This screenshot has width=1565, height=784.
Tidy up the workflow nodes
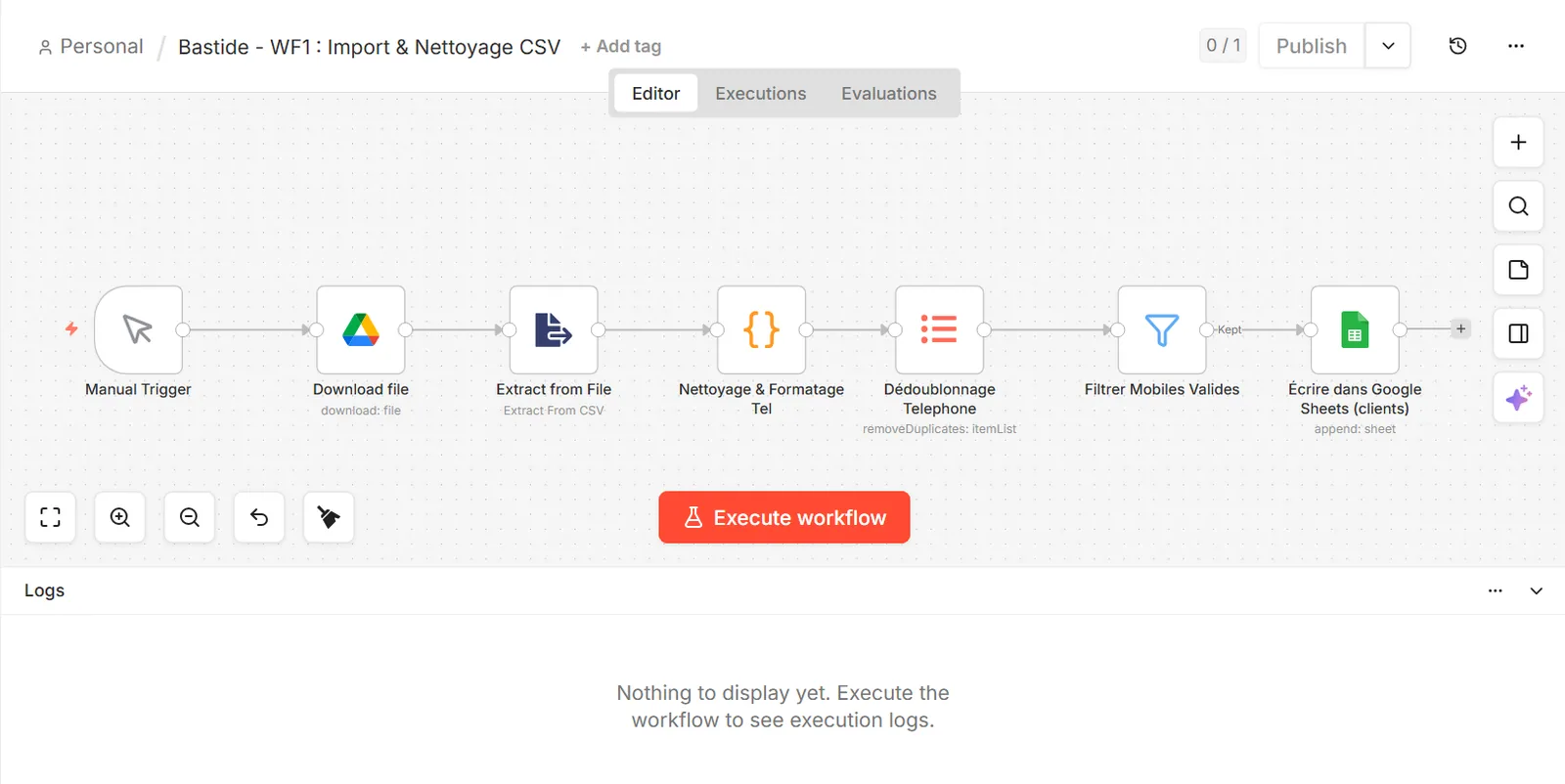pyautogui.click(x=329, y=517)
